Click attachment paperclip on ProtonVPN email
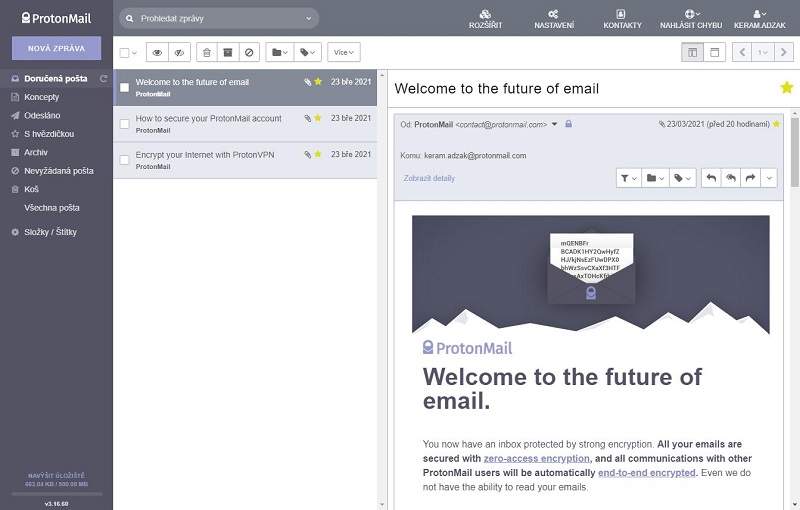Image resolution: width=800 pixels, height=510 pixels. tap(308, 154)
